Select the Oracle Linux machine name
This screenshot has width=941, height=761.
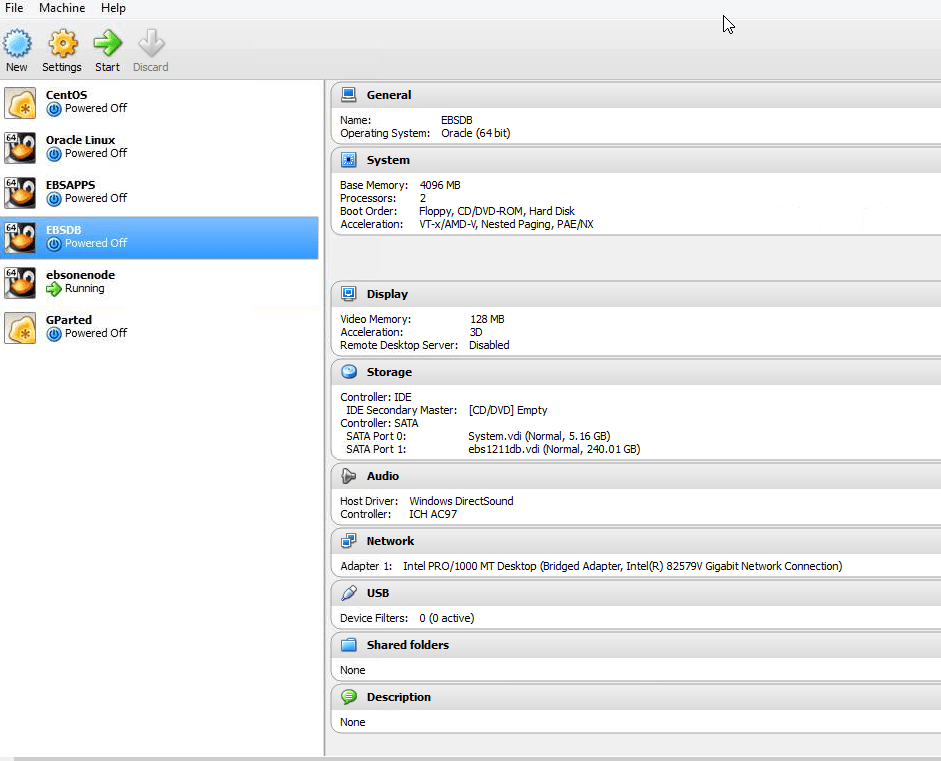click(80, 140)
